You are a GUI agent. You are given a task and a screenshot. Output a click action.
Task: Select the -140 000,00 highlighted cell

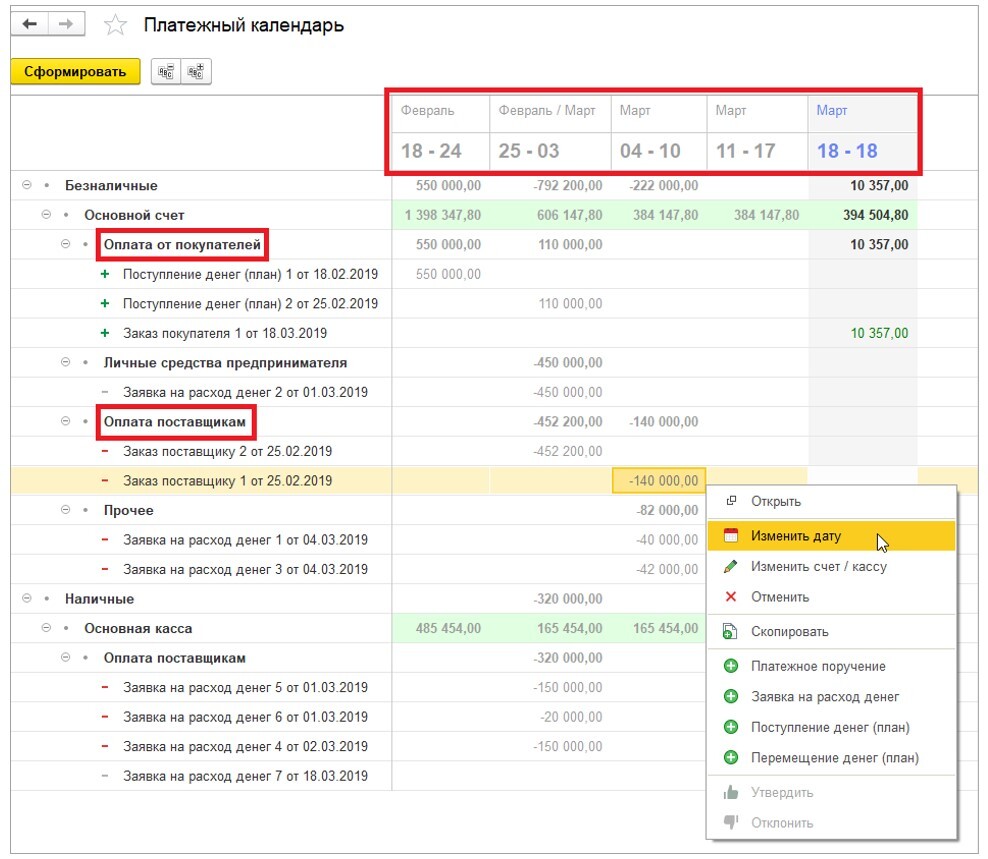pos(659,481)
